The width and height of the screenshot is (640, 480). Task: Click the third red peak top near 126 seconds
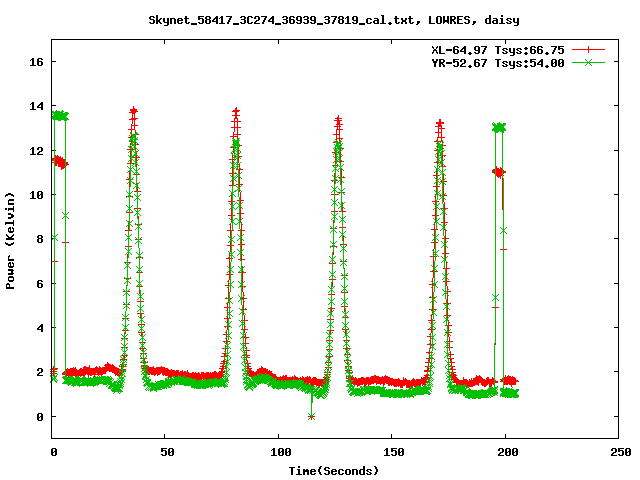tap(338, 119)
